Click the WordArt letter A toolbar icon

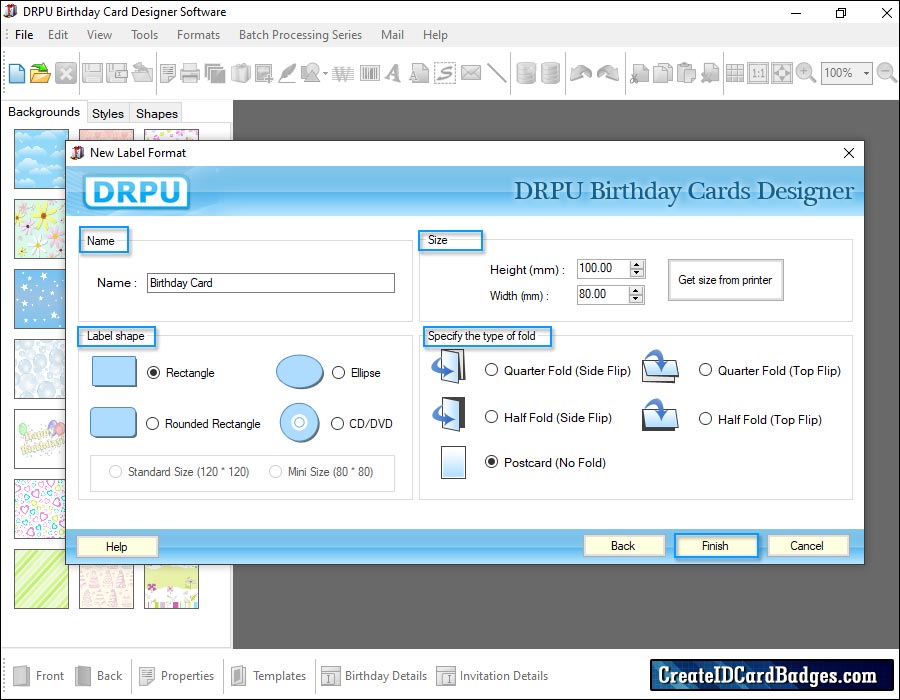[x=393, y=73]
